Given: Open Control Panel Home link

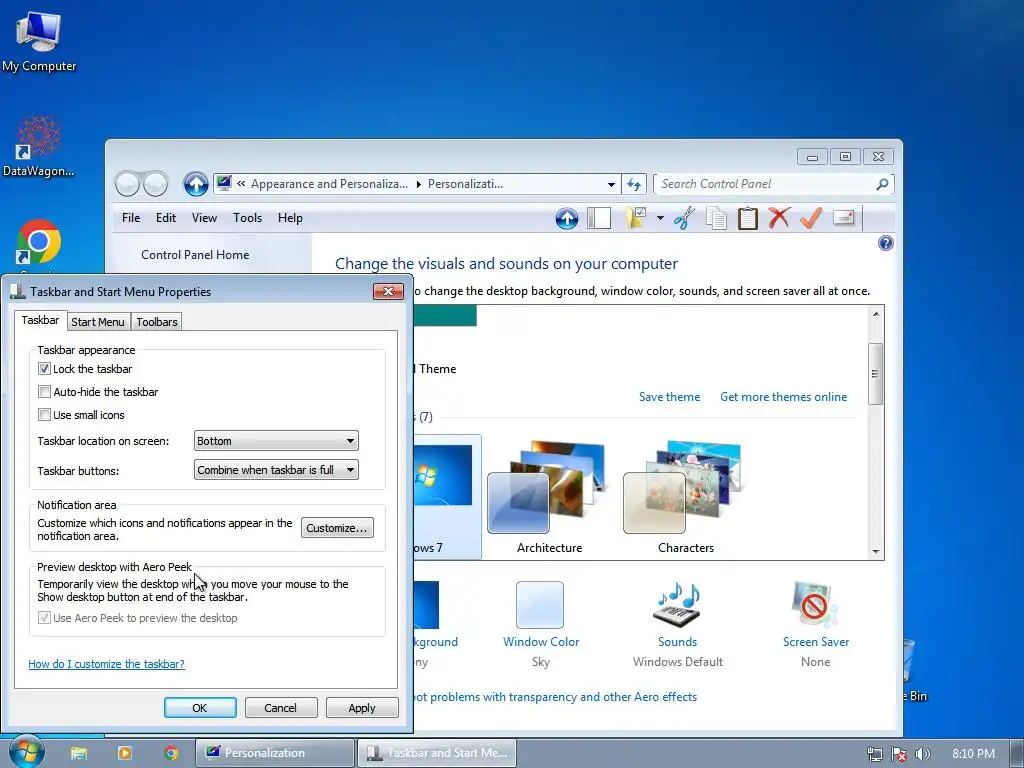Looking at the screenshot, I should point(195,255).
